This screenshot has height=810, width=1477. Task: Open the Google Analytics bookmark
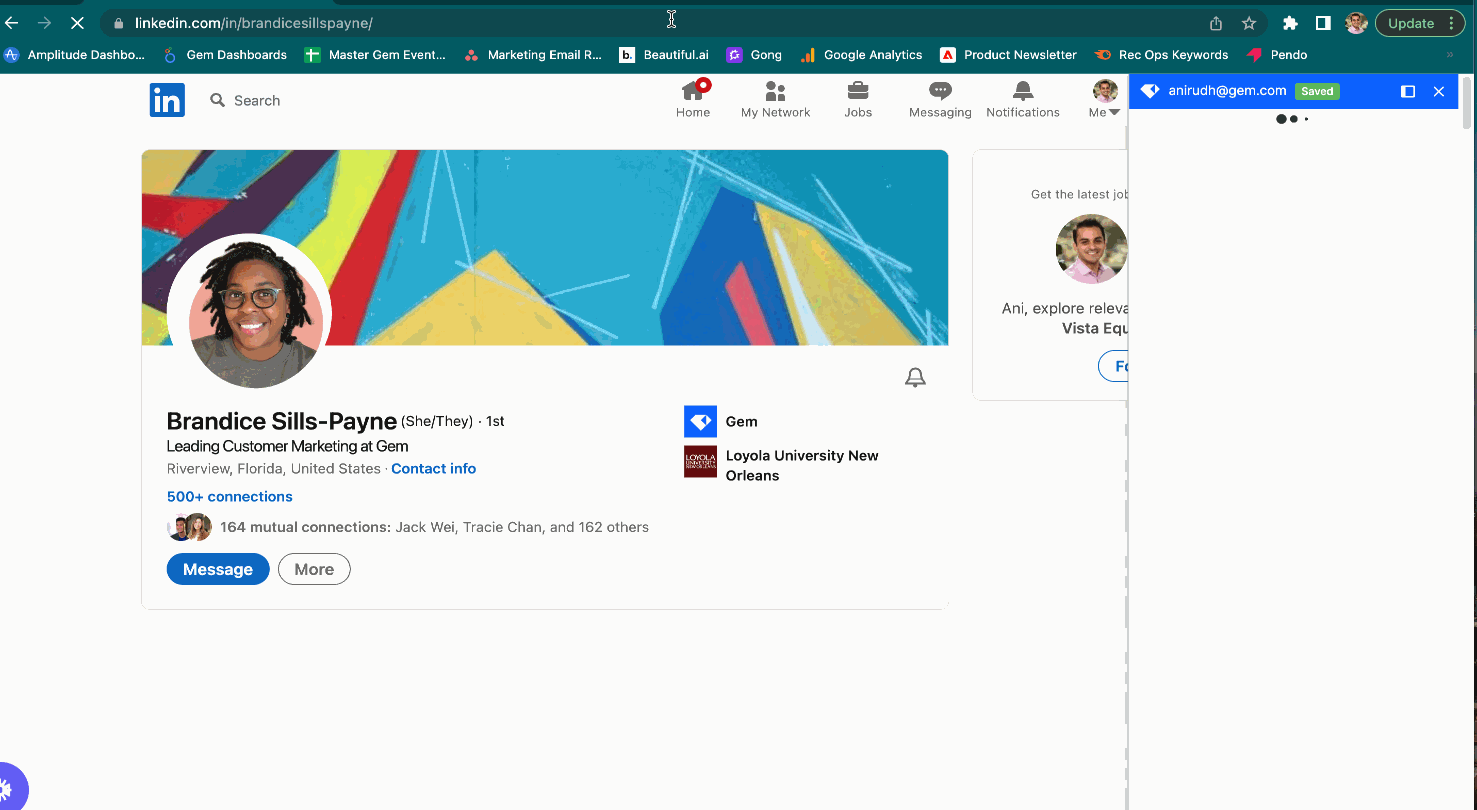tap(861, 55)
